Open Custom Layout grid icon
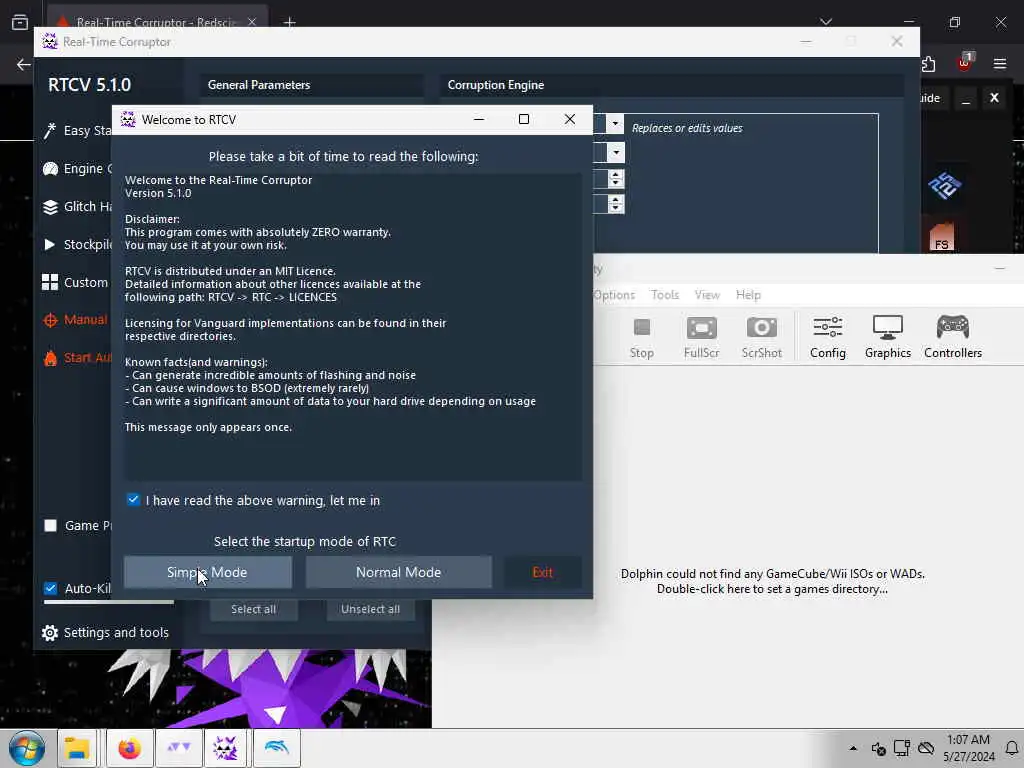 [50, 282]
